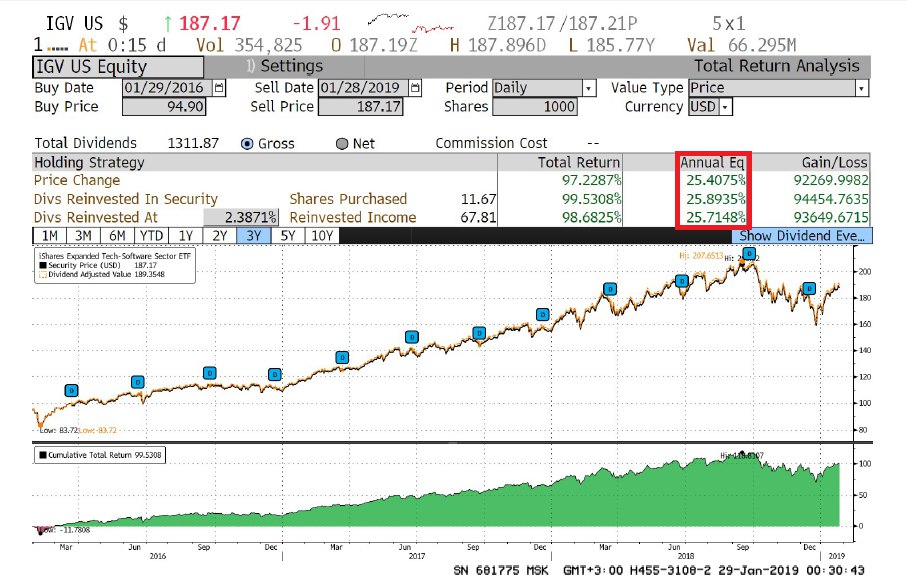
Task: Click the Holding Strategy column header
Action: [x=89, y=163]
